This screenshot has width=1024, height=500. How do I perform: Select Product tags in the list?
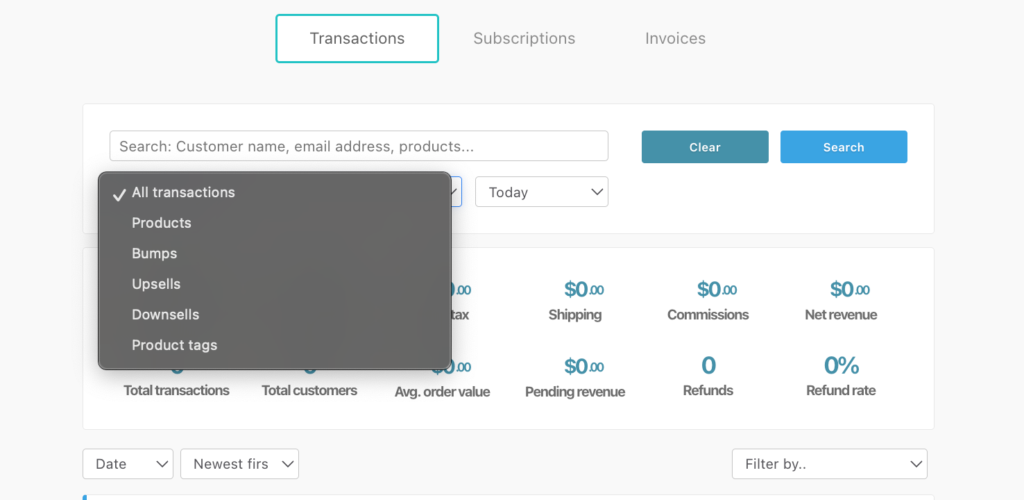(174, 345)
